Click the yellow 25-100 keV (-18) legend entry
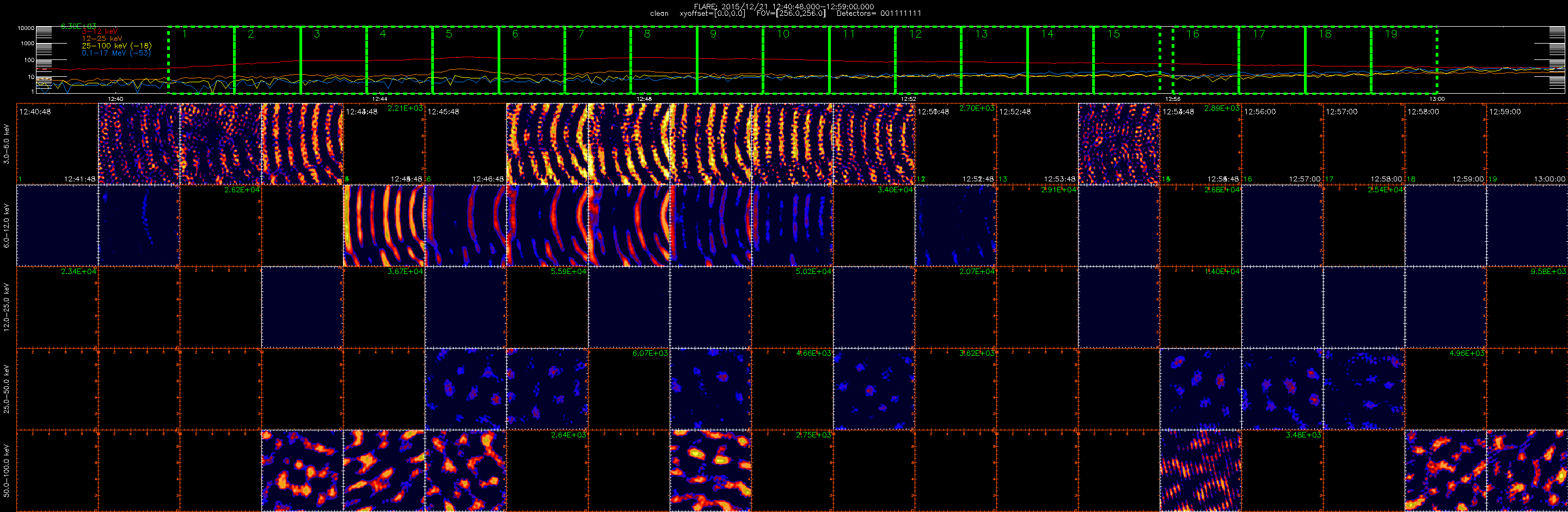The height and width of the screenshot is (512, 1568). tap(117, 46)
